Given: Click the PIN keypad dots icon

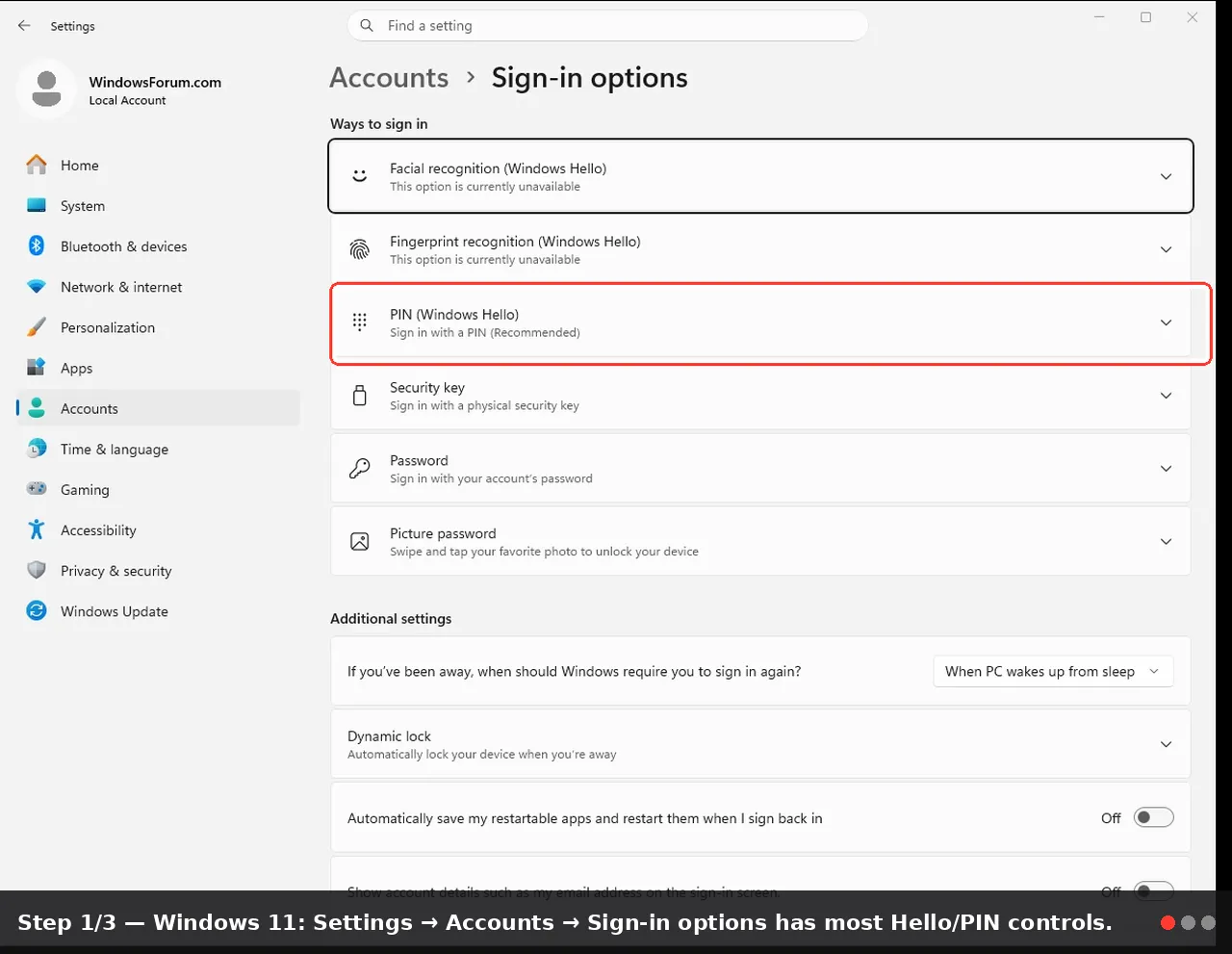Looking at the screenshot, I should click(359, 322).
